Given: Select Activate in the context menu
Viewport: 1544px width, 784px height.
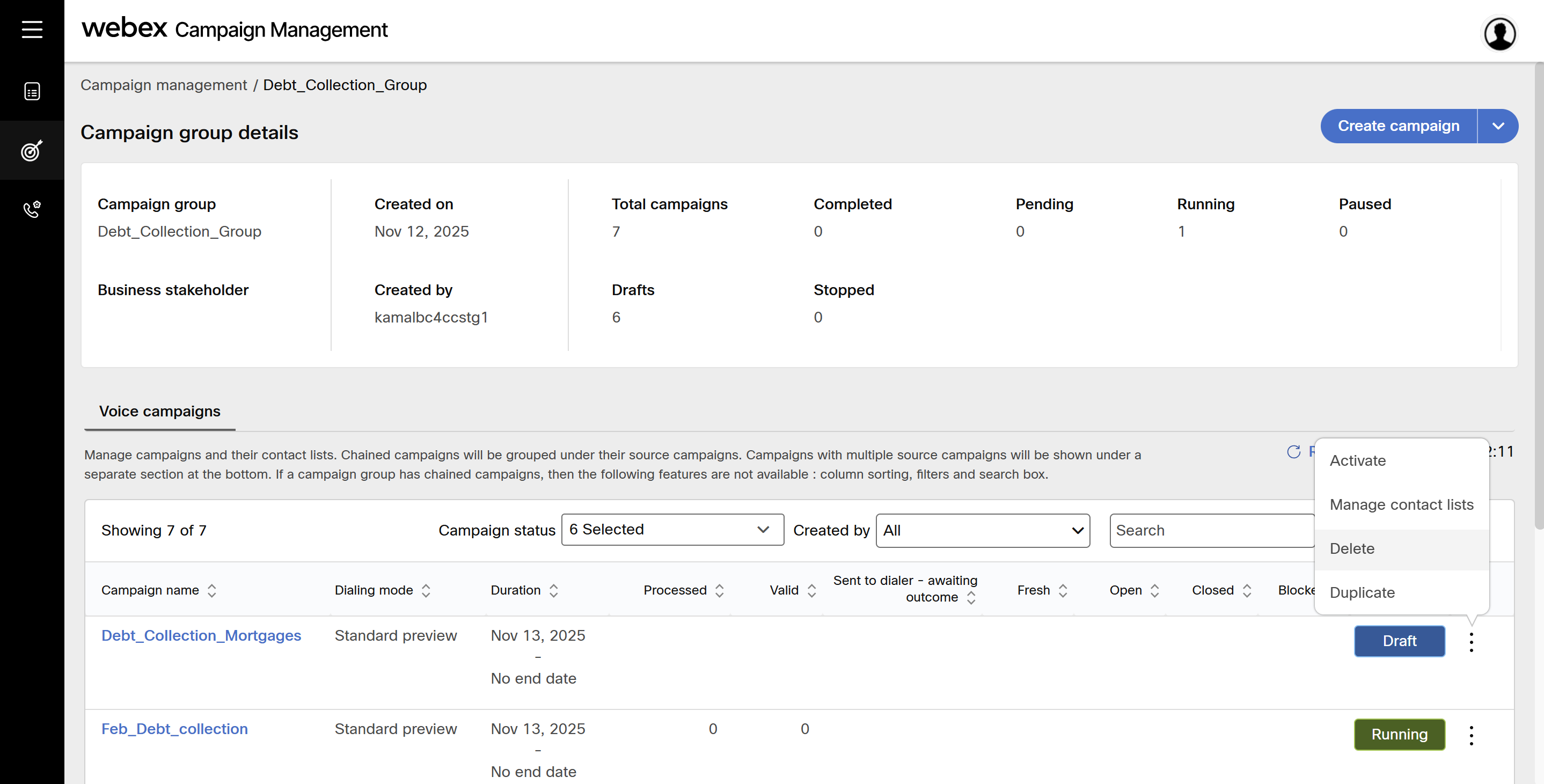Looking at the screenshot, I should point(1358,460).
